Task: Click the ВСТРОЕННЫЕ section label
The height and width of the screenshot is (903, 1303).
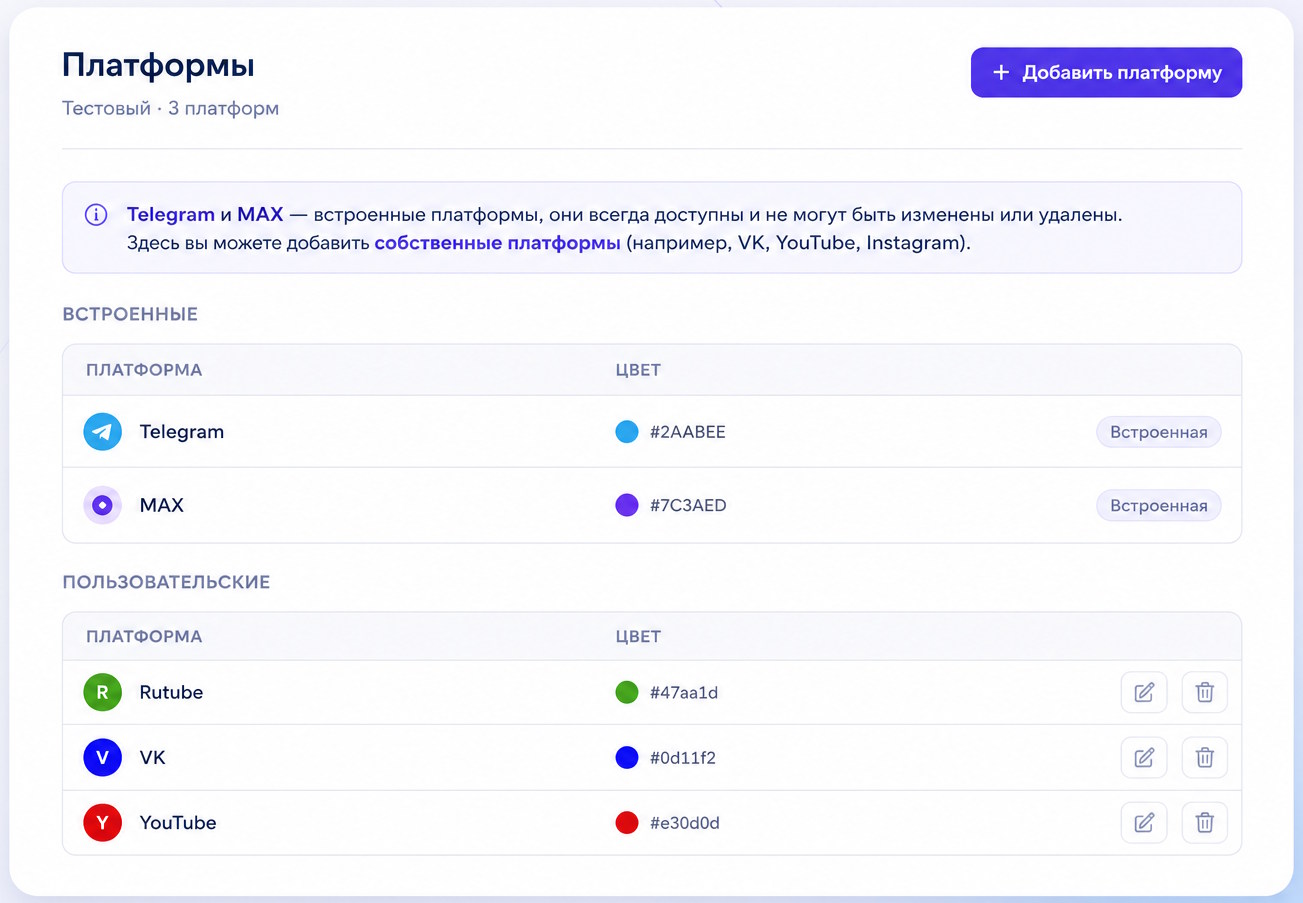Action: tap(130, 314)
